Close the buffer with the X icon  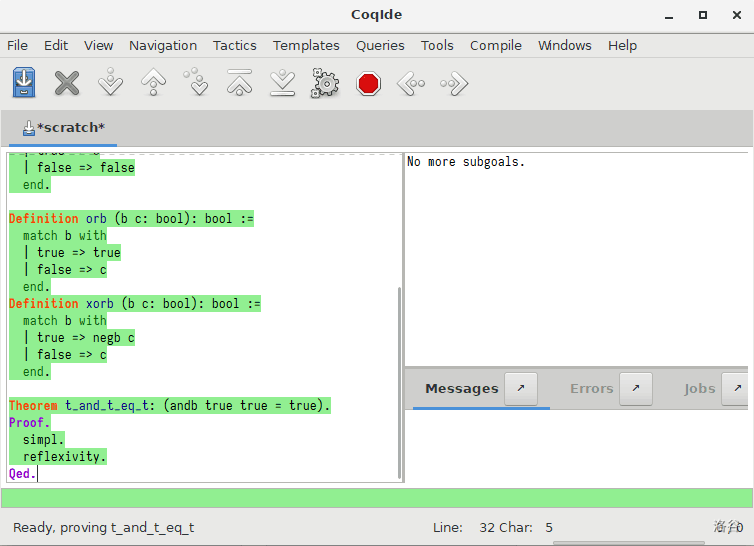pos(67,83)
